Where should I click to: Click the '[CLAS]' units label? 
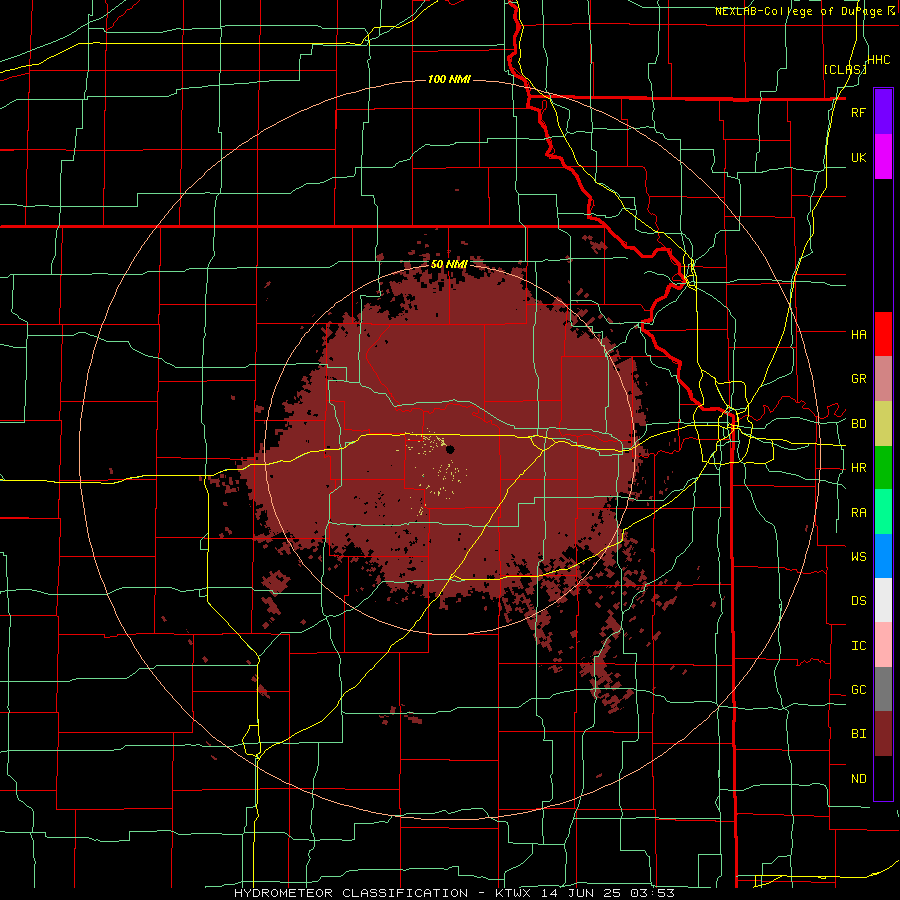pos(845,69)
